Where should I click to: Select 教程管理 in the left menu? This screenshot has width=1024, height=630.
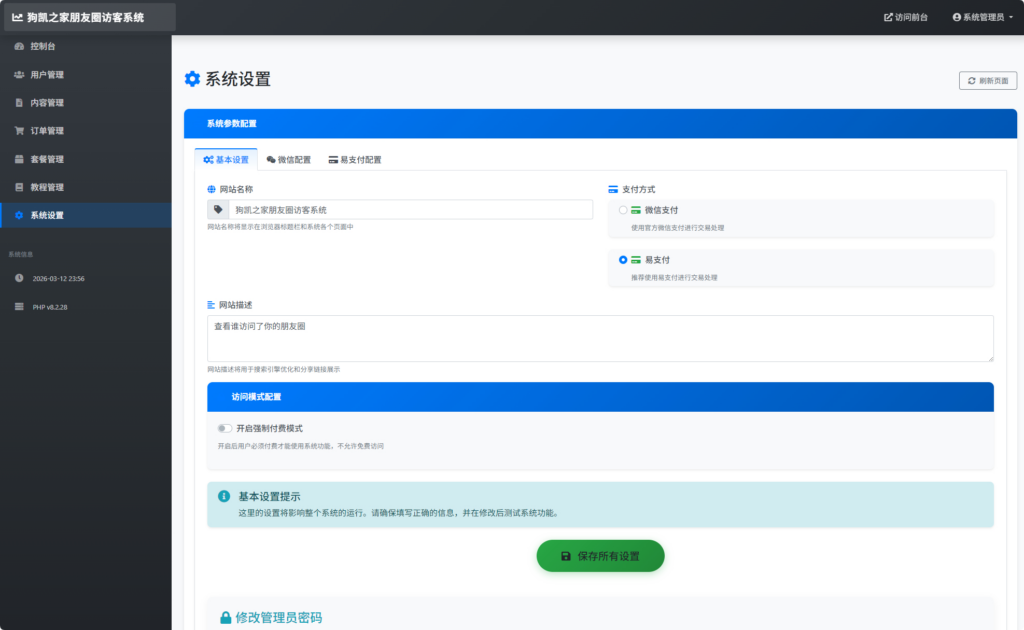point(45,186)
